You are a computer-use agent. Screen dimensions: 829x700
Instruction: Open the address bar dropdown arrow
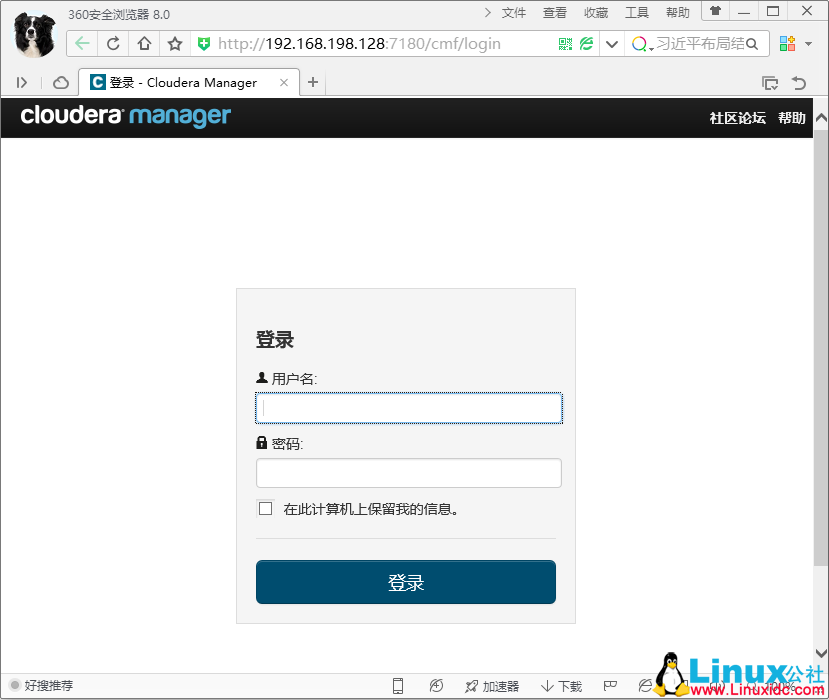click(x=611, y=44)
